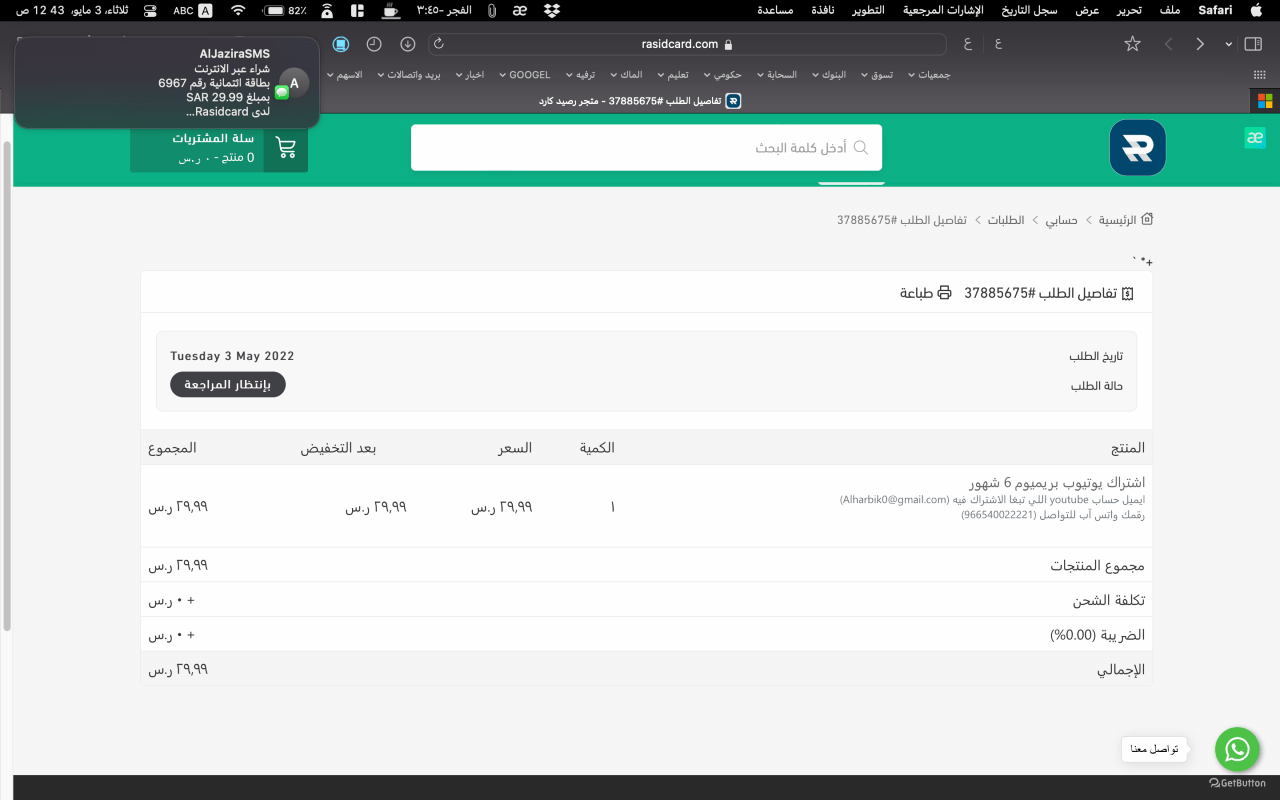Open WhatsApp chat bubble button

click(x=1237, y=749)
